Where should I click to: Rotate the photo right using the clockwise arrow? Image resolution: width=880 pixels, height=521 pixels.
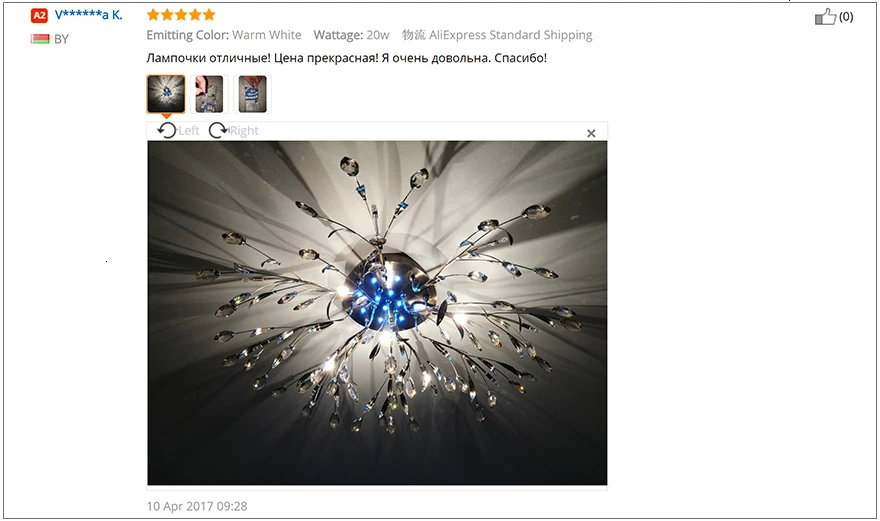[218, 130]
